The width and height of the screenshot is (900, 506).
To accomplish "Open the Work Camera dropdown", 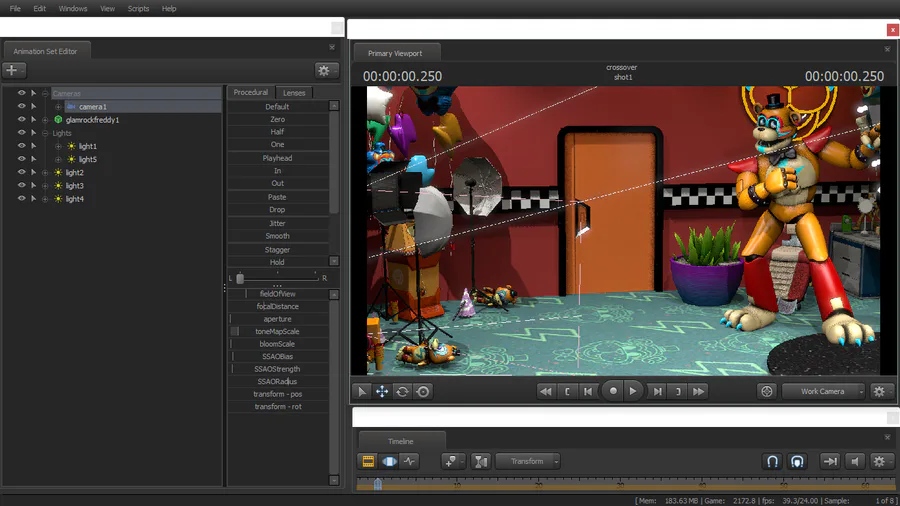I will [824, 391].
